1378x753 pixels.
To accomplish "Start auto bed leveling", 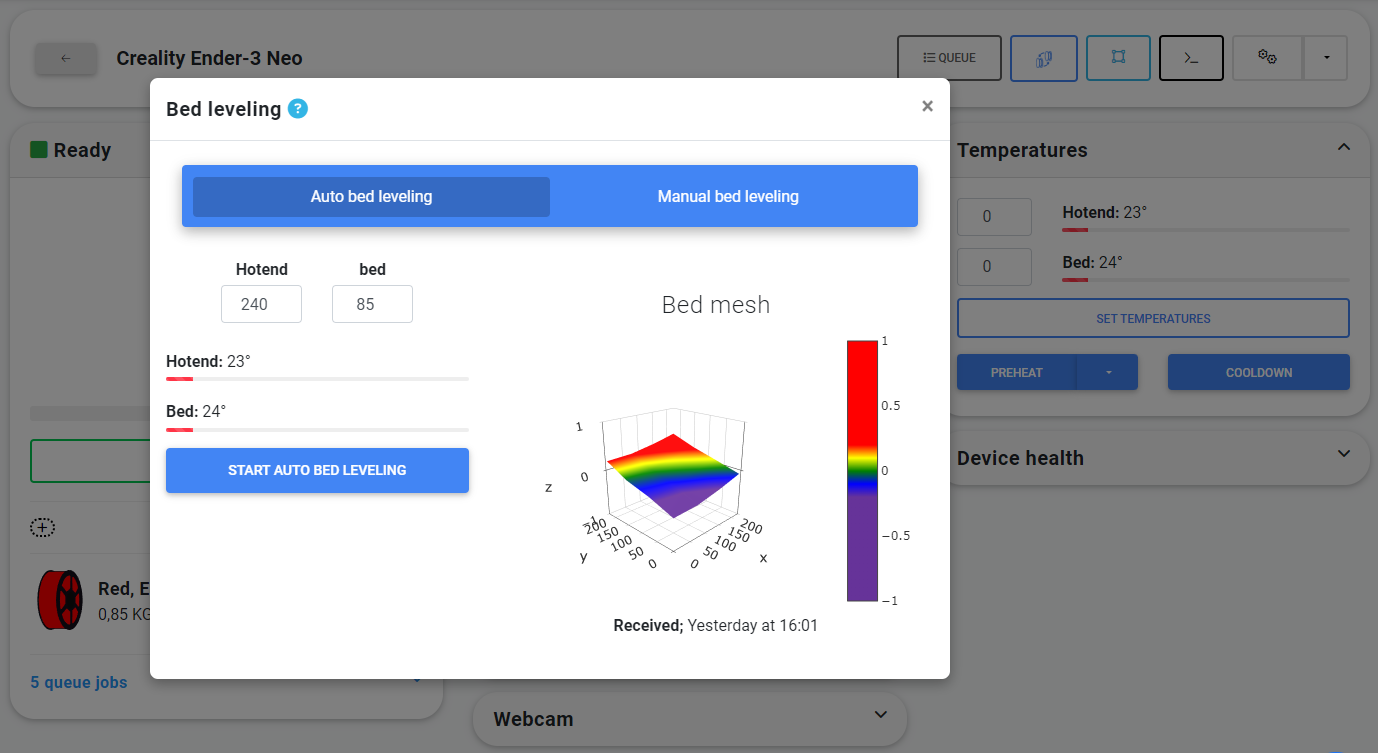I will [x=317, y=470].
